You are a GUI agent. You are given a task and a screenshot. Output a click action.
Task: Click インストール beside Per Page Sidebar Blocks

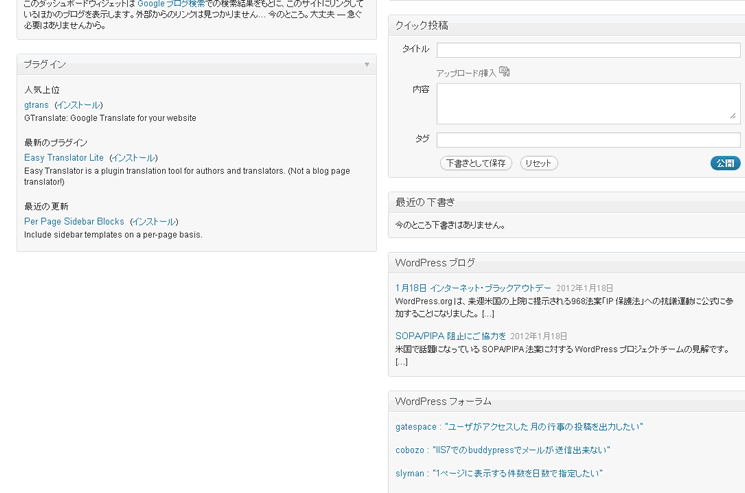click(154, 222)
